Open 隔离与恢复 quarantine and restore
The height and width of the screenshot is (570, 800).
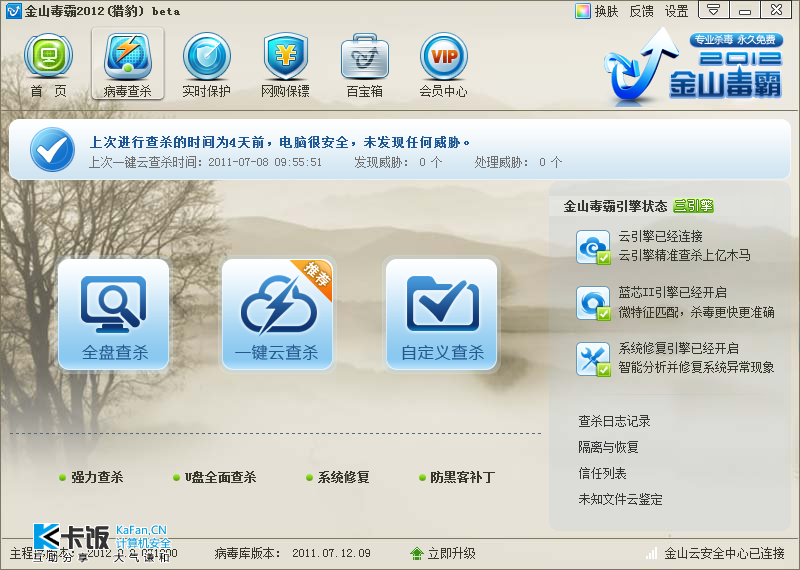608,448
